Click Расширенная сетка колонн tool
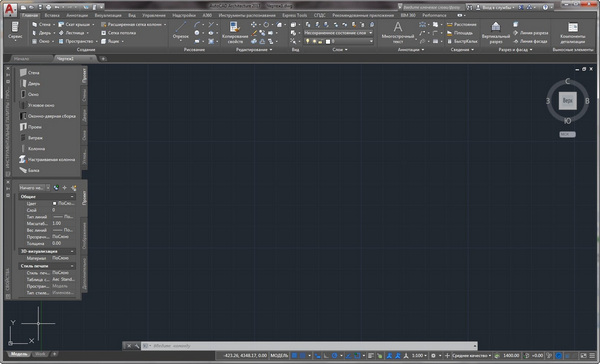This screenshot has height=364, width=600. pos(131,24)
